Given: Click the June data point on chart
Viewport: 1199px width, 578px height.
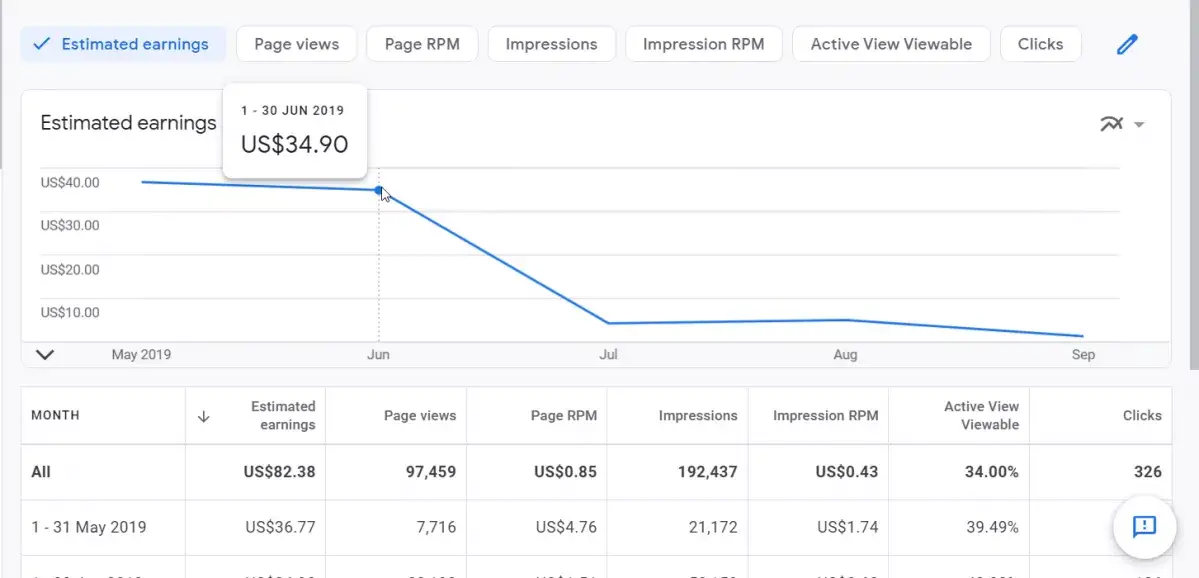Looking at the screenshot, I should [378, 190].
